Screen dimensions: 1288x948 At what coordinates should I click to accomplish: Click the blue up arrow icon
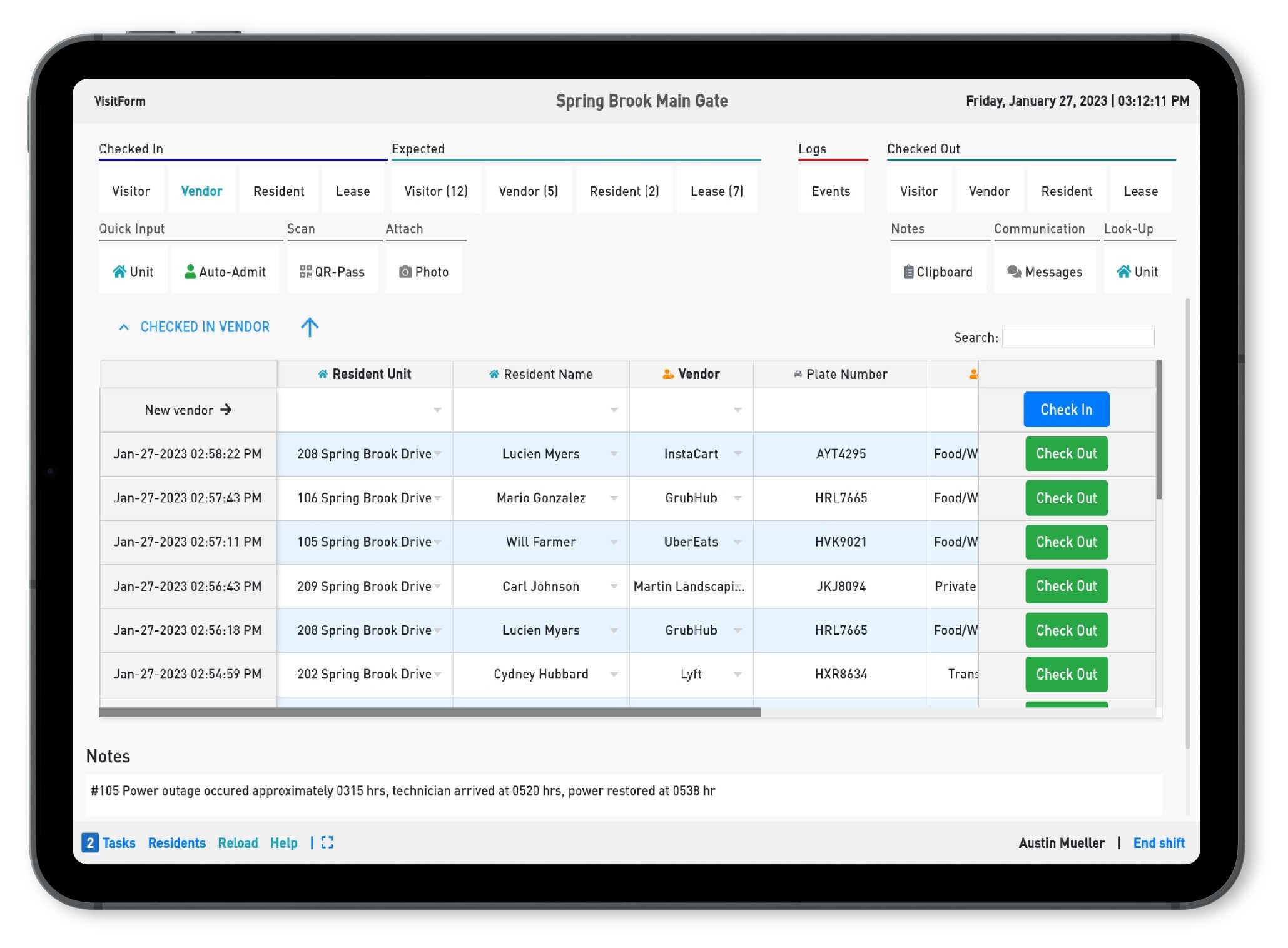[x=310, y=326]
